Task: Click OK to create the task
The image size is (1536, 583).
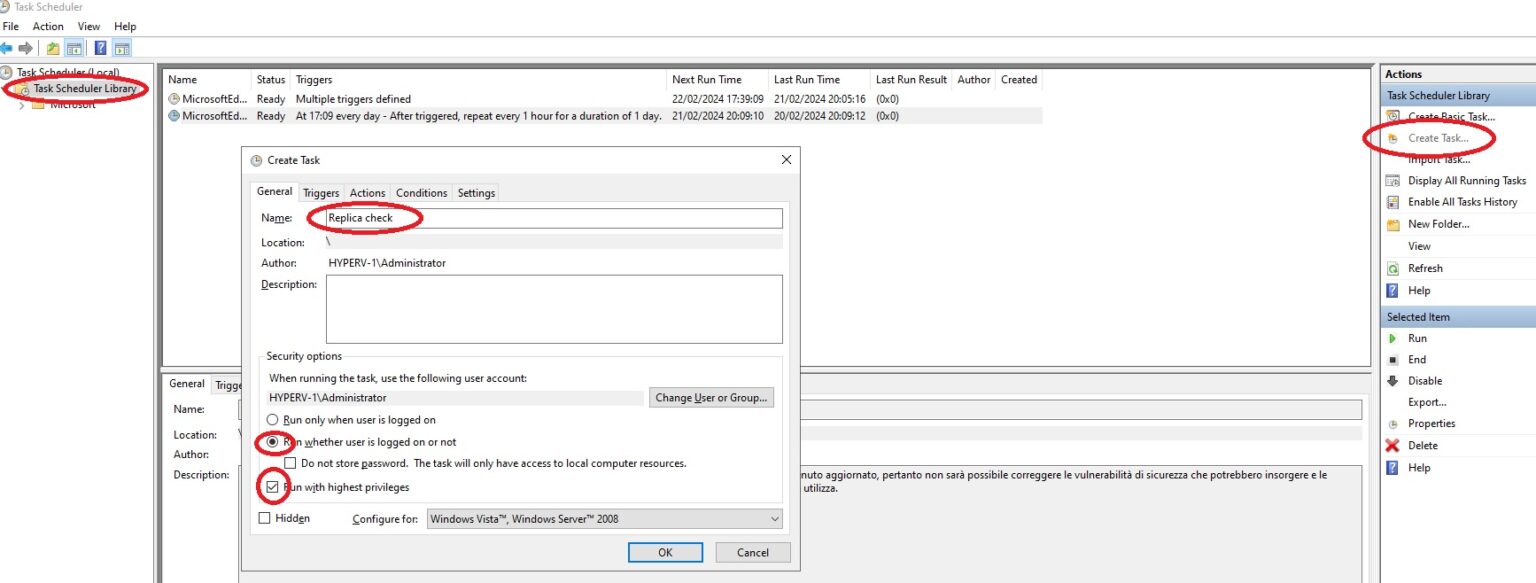Action: [x=664, y=551]
